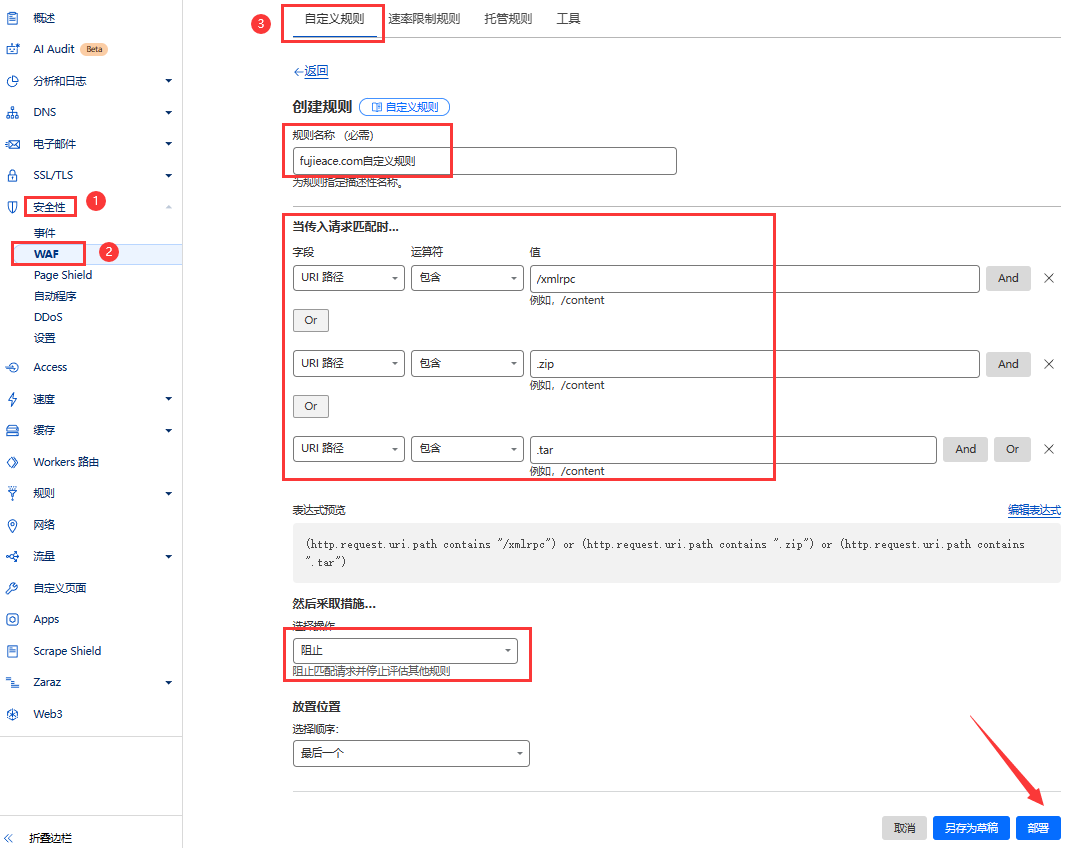
Task: Click the rule name input field
Action: coord(485,161)
